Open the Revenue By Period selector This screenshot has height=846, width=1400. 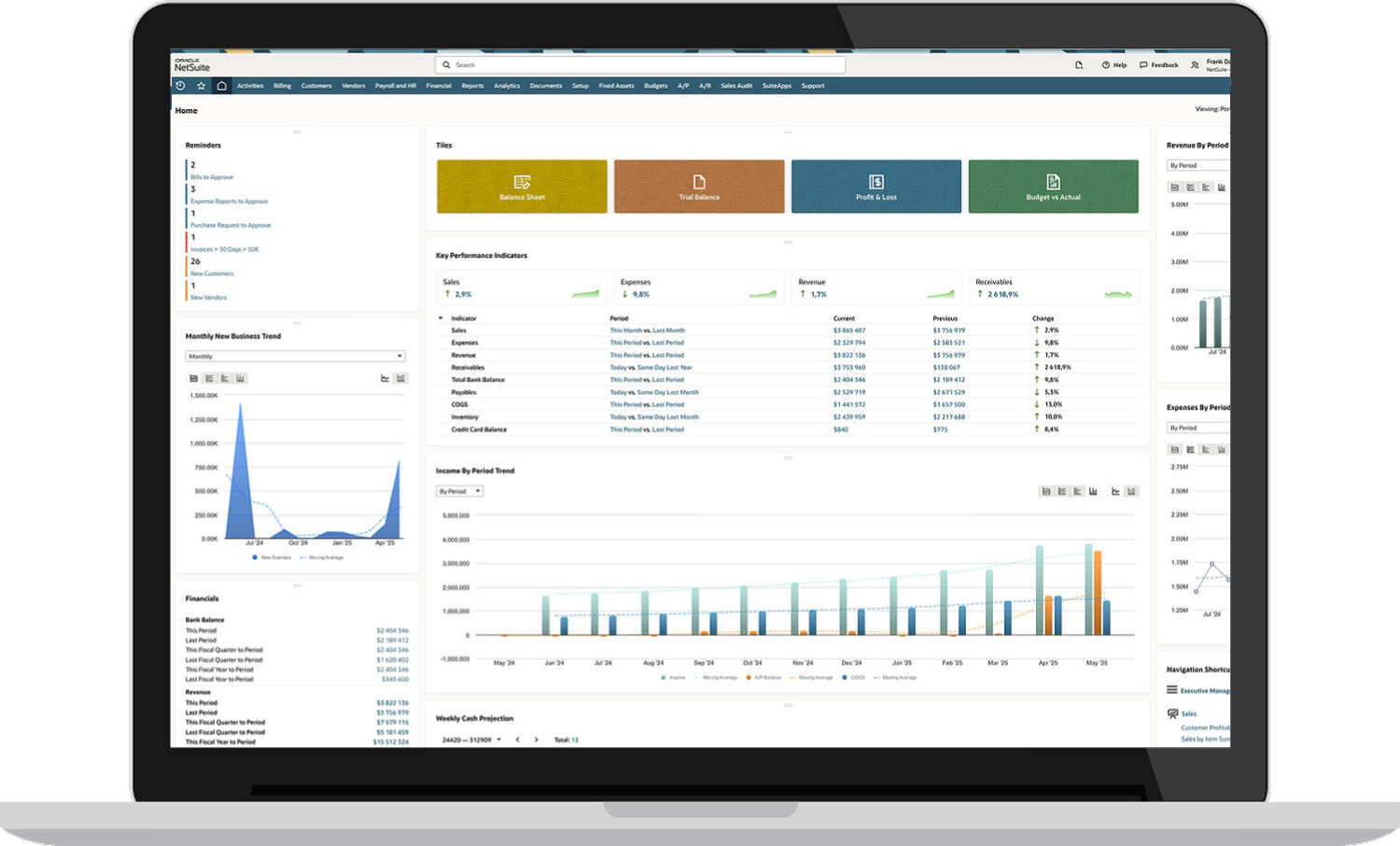pyautogui.click(x=1198, y=165)
